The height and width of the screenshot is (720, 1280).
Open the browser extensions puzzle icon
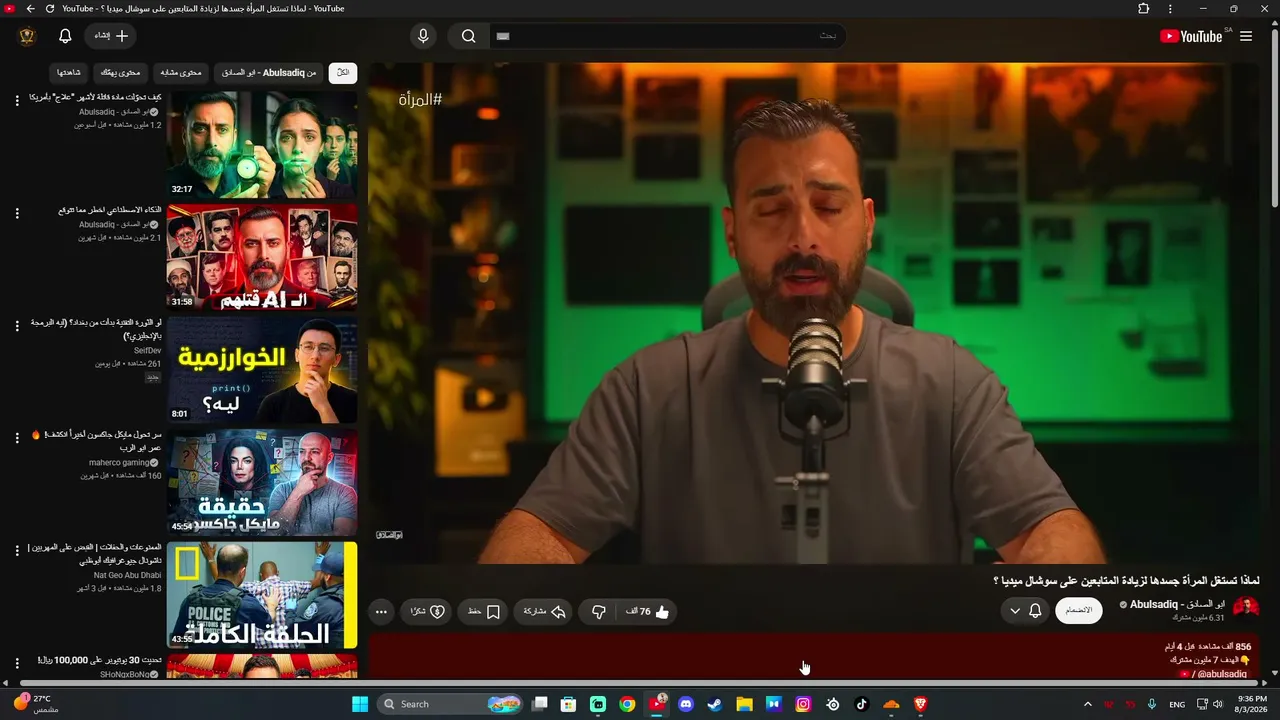point(1144,9)
